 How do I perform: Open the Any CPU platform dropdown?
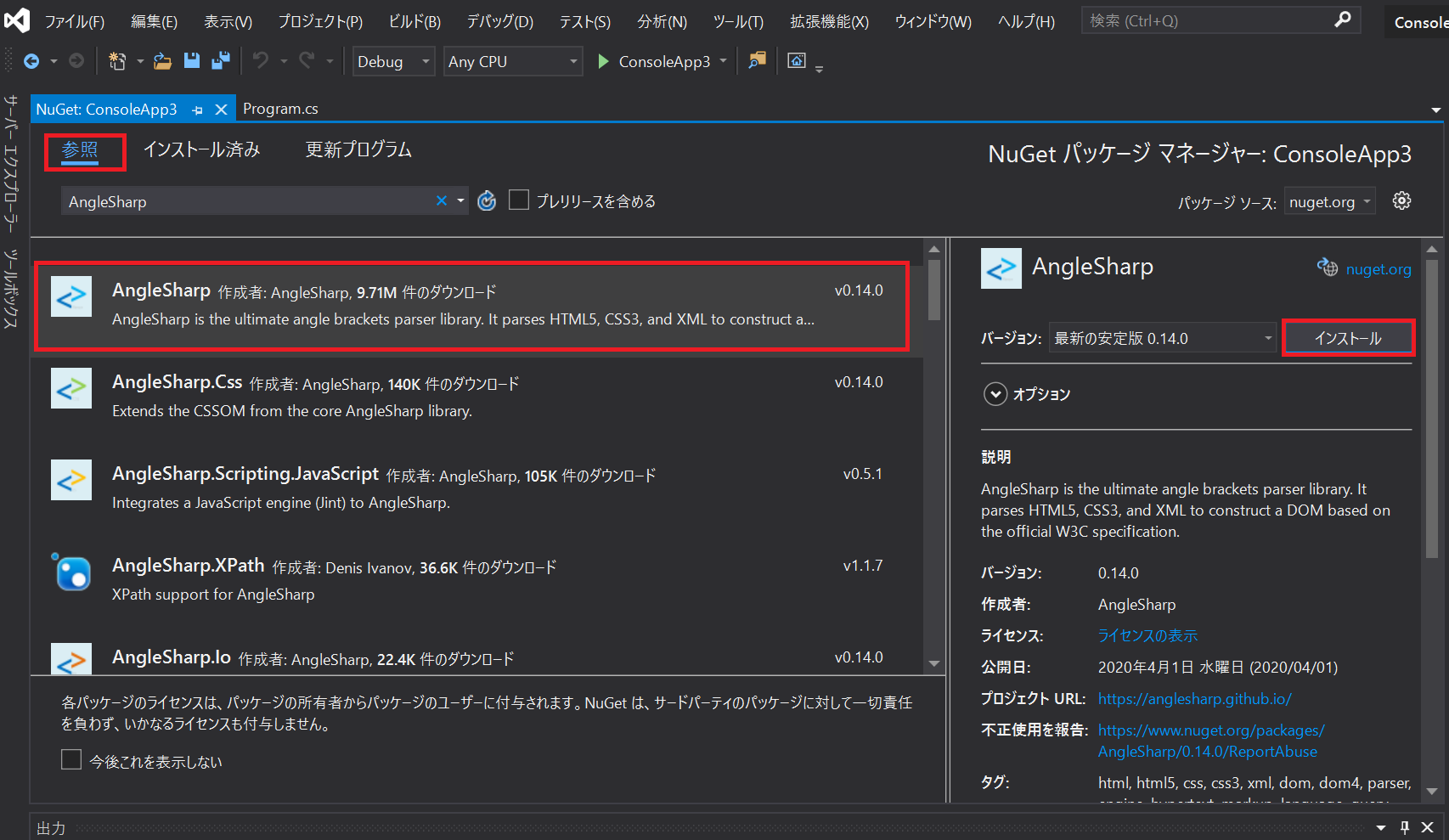513,61
